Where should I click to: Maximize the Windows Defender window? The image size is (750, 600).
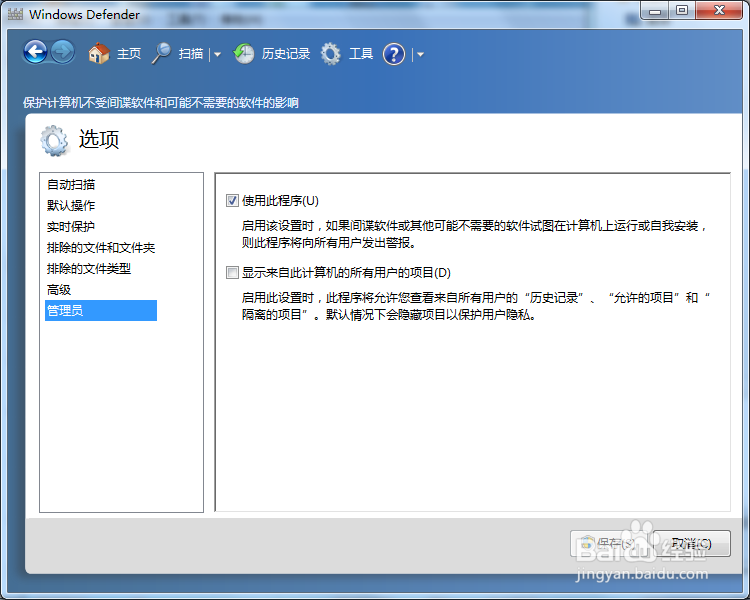click(682, 11)
